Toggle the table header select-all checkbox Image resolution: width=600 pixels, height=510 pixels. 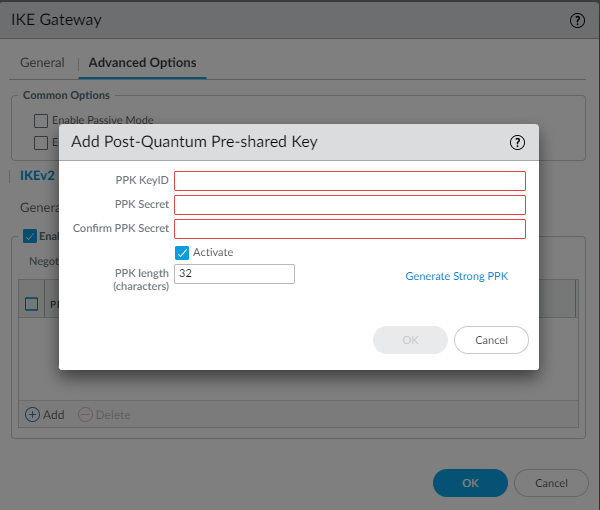(x=32, y=304)
